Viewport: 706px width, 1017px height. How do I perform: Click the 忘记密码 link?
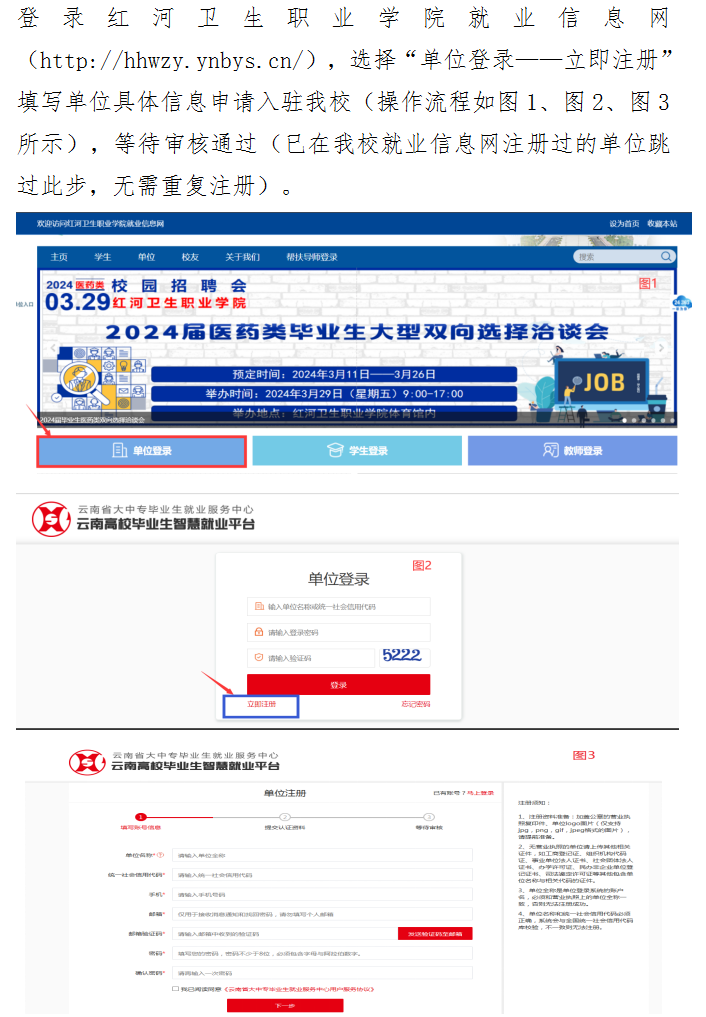tap(415, 705)
